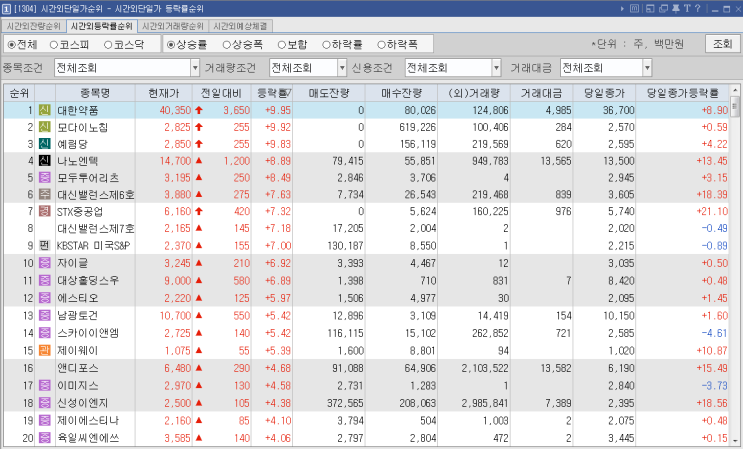Click the numbered '1' window icon in the title bar
Screen dimensions: 743x449
coord(6,9)
